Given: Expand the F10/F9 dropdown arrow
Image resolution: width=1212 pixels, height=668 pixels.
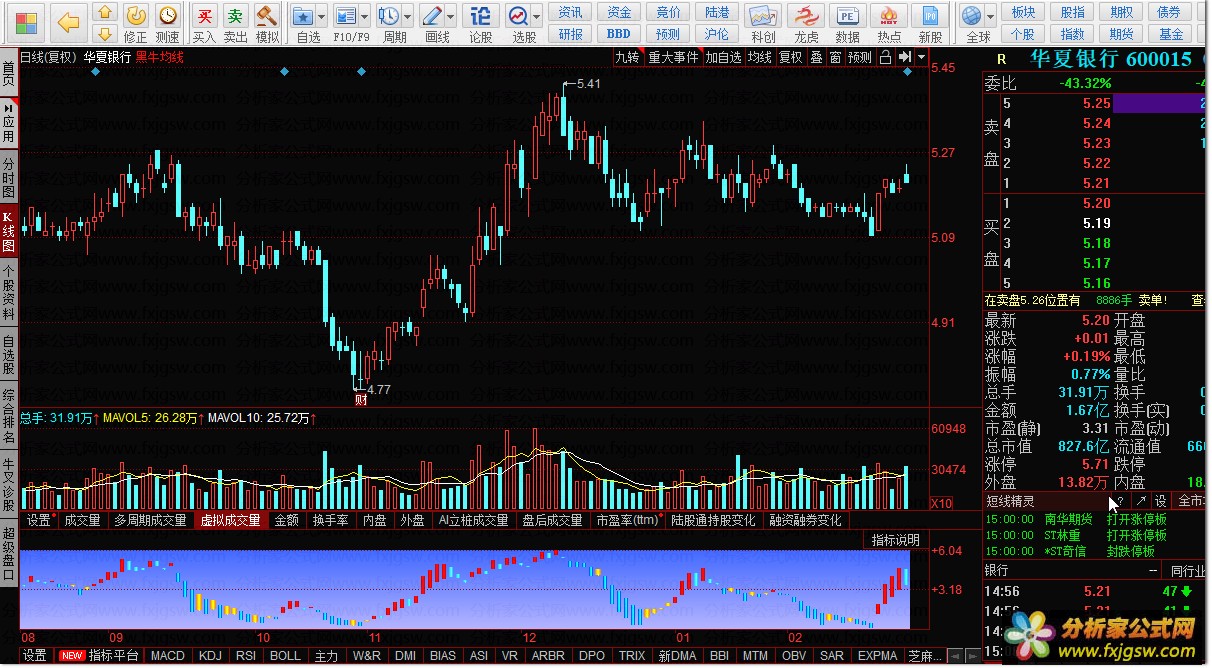Looking at the screenshot, I should point(364,17).
